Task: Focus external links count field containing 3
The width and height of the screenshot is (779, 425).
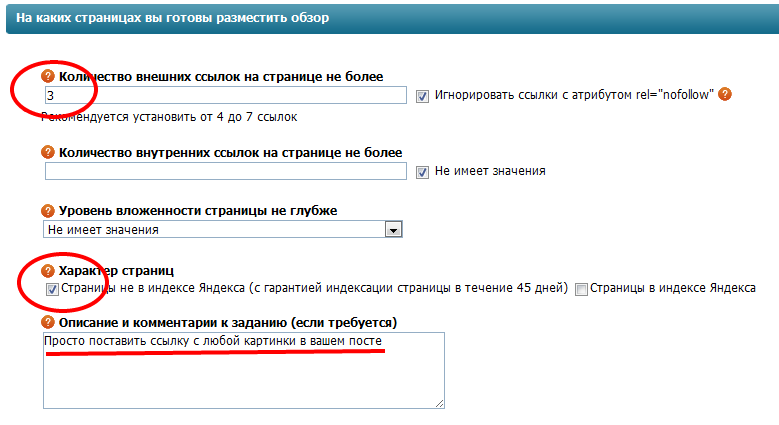Action: [x=225, y=95]
